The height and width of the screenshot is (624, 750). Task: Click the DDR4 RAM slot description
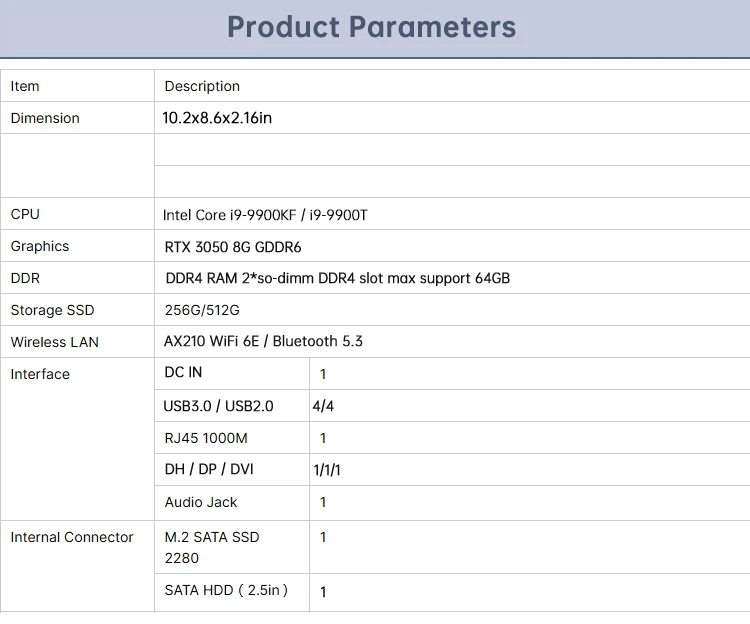tap(337, 278)
